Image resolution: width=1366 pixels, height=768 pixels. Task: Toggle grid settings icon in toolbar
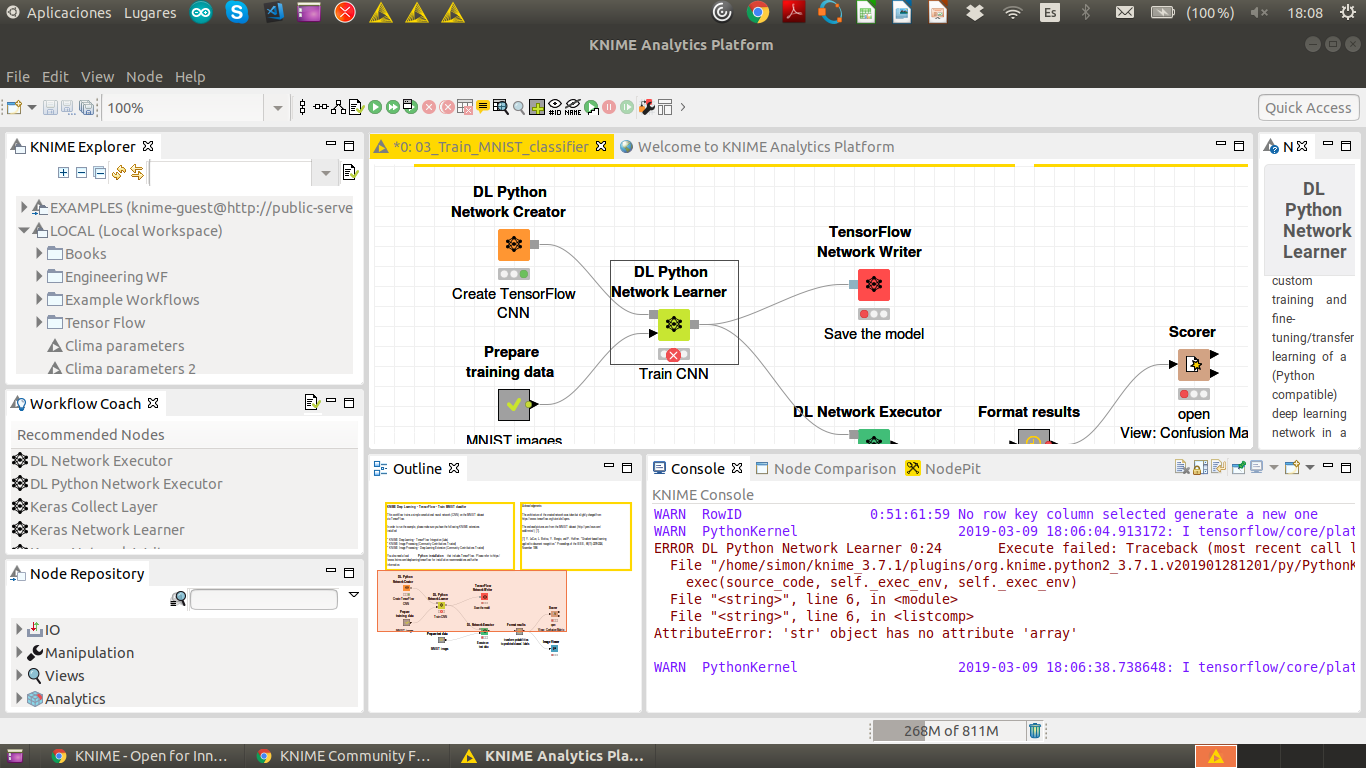pyautogui.click(x=537, y=107)
